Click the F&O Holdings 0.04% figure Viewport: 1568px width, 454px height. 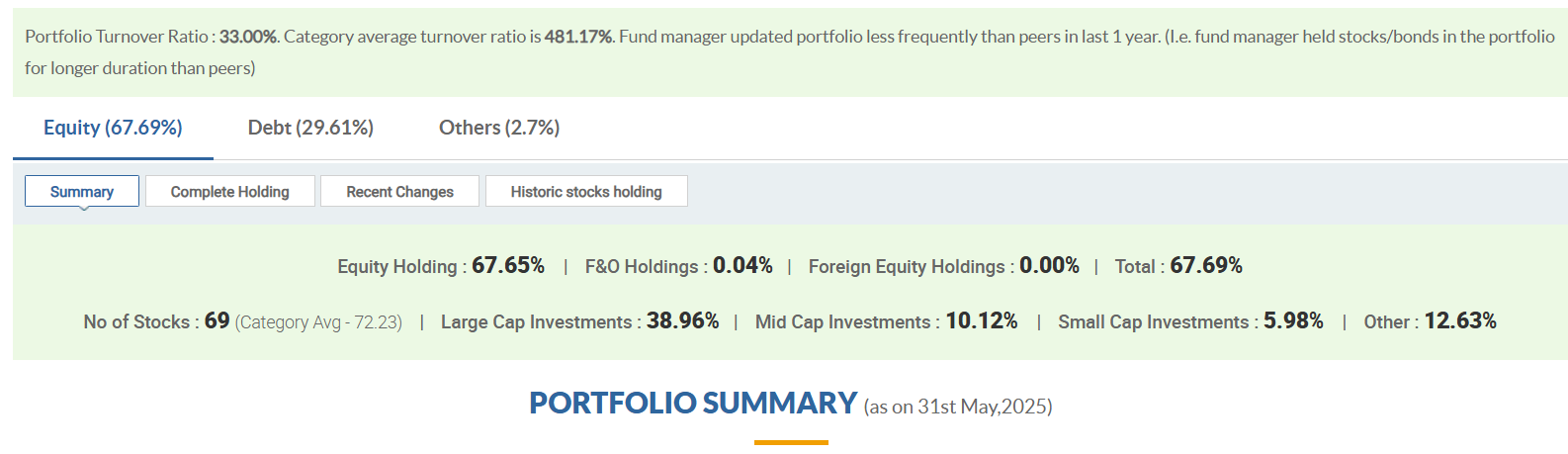coord(742,266)
